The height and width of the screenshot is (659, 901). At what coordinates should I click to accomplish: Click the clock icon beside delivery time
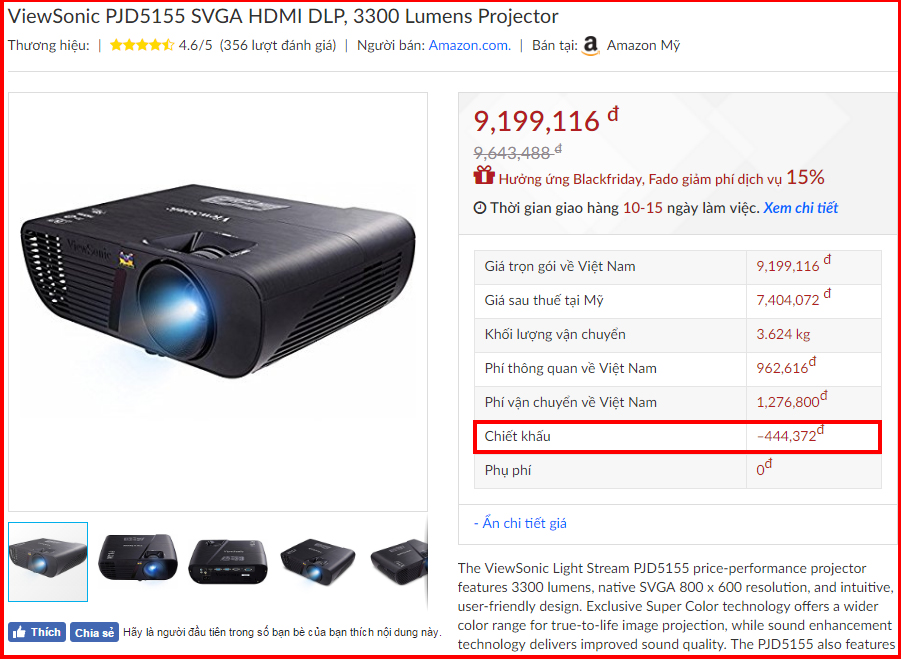(x=480, y=208)
